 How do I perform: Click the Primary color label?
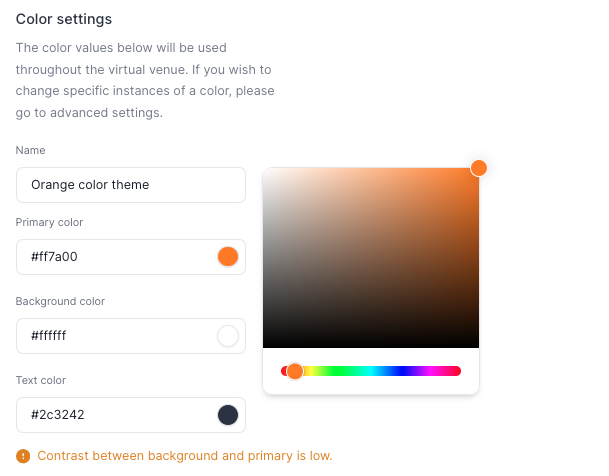tap(49, 222)
